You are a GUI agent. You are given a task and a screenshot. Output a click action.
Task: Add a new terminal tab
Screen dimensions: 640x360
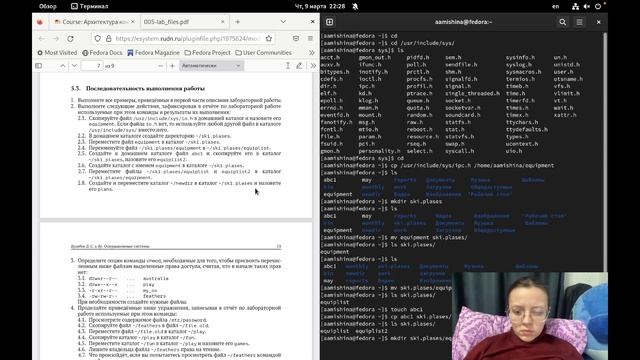click(x=330, y=22)
